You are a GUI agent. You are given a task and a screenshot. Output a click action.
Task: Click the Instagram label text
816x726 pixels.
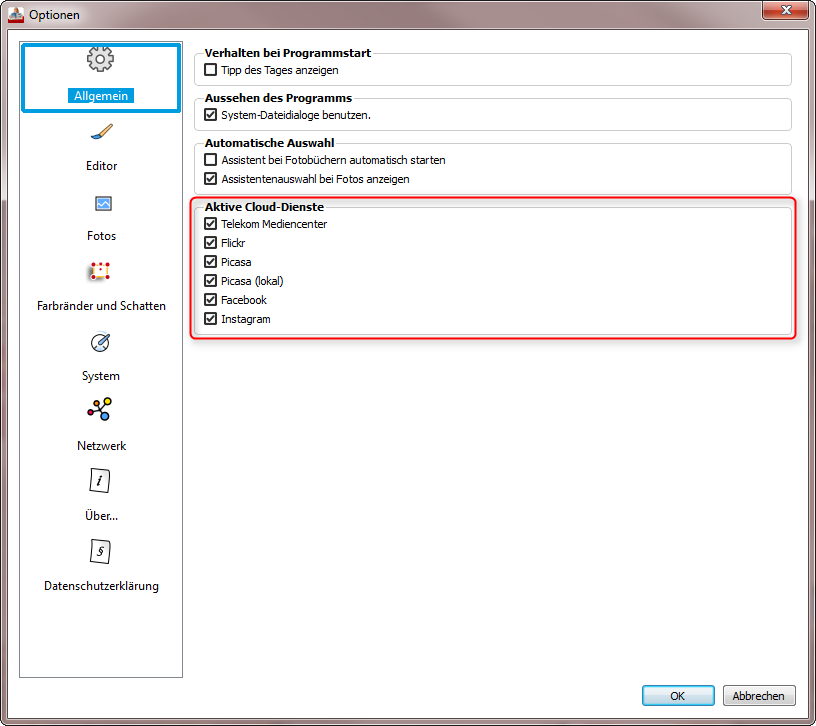pos(246,319)
